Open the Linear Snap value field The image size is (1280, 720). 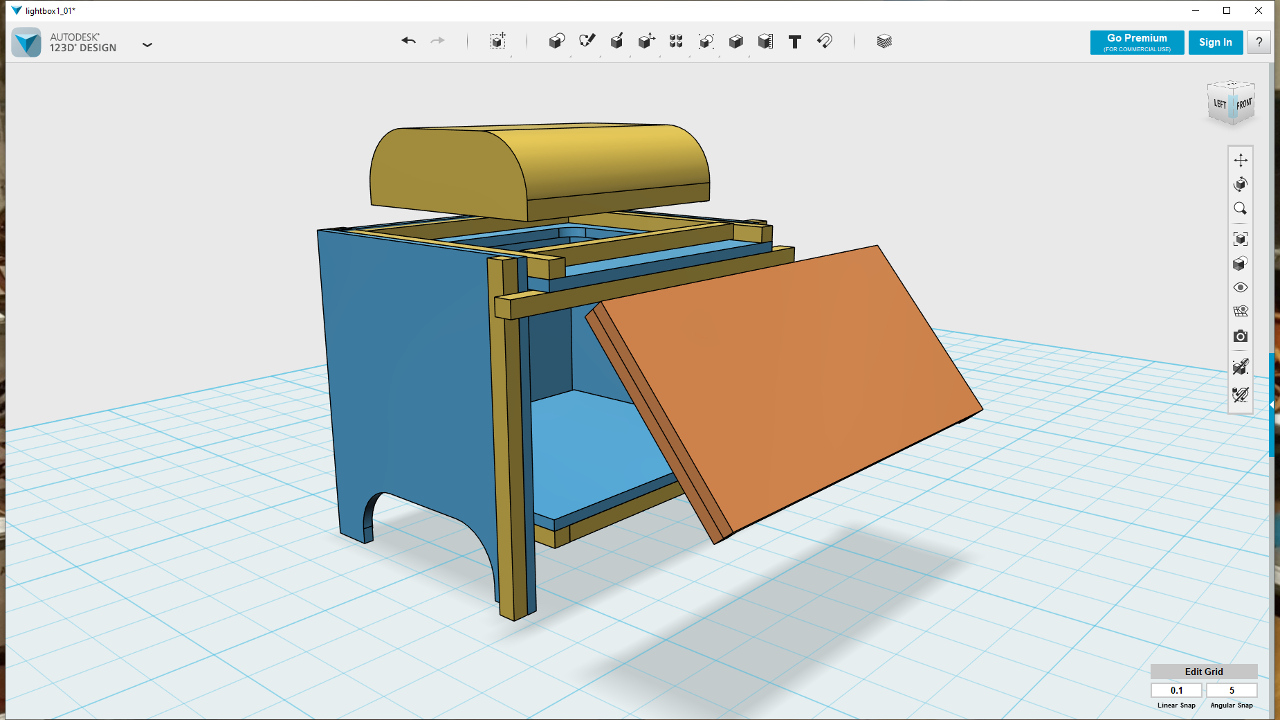click(x=1177, y=690)
